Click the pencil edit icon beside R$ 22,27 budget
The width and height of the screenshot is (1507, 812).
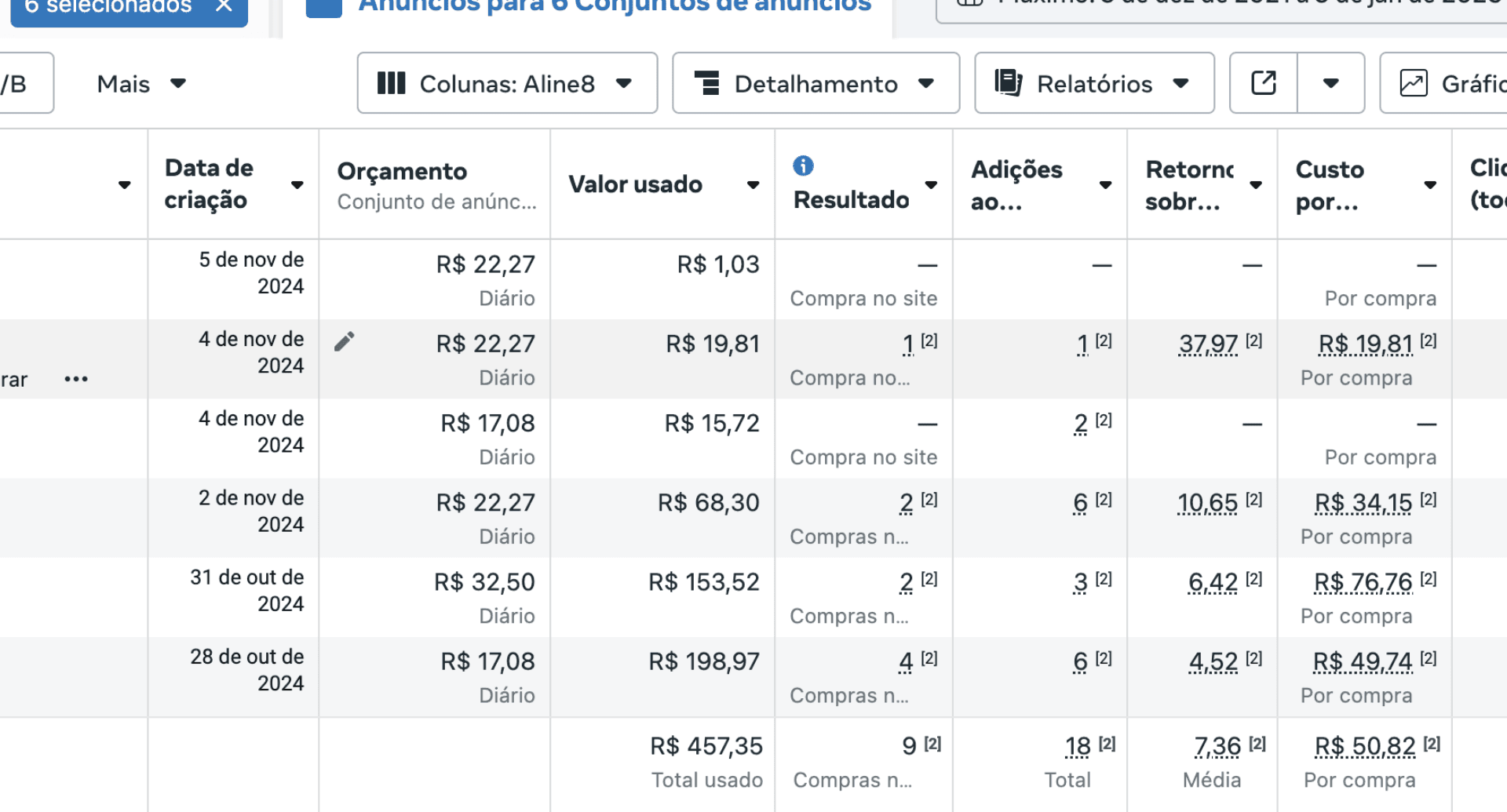pos(345,341)
